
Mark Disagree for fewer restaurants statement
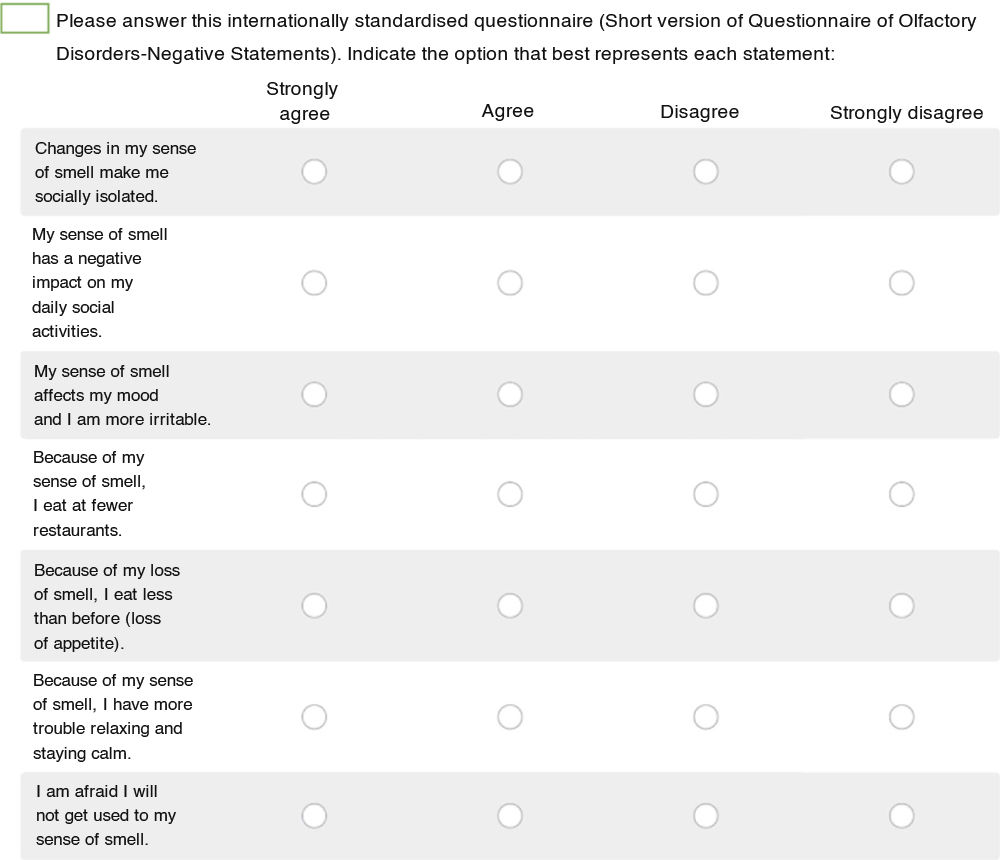tap(706, 494)
